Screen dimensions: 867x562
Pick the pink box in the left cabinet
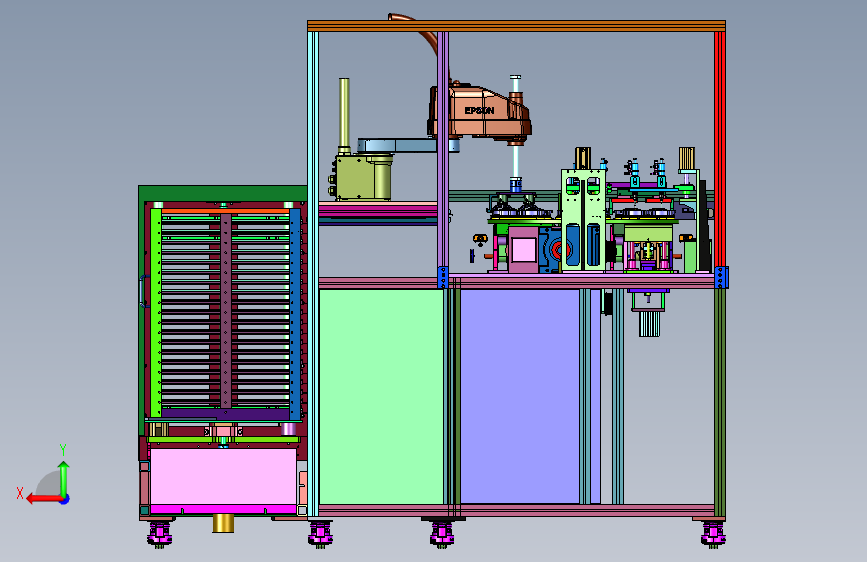point(223,476)
